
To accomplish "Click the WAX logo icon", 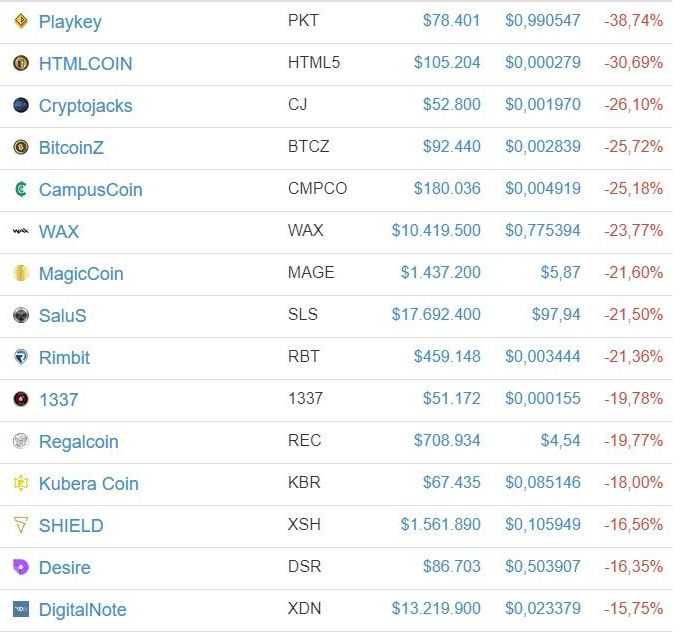I will click(x=21, y=231).
